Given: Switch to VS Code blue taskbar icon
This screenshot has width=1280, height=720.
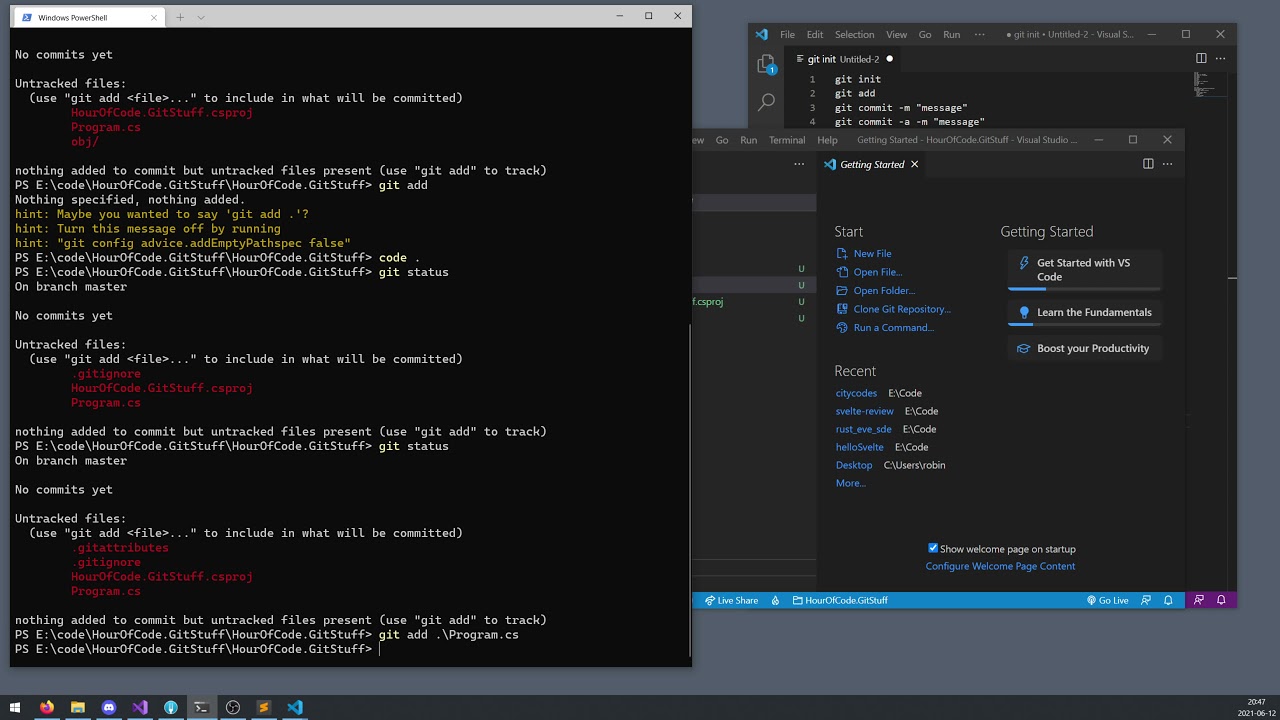Looking at the screenshot, I should click(295, 707).
